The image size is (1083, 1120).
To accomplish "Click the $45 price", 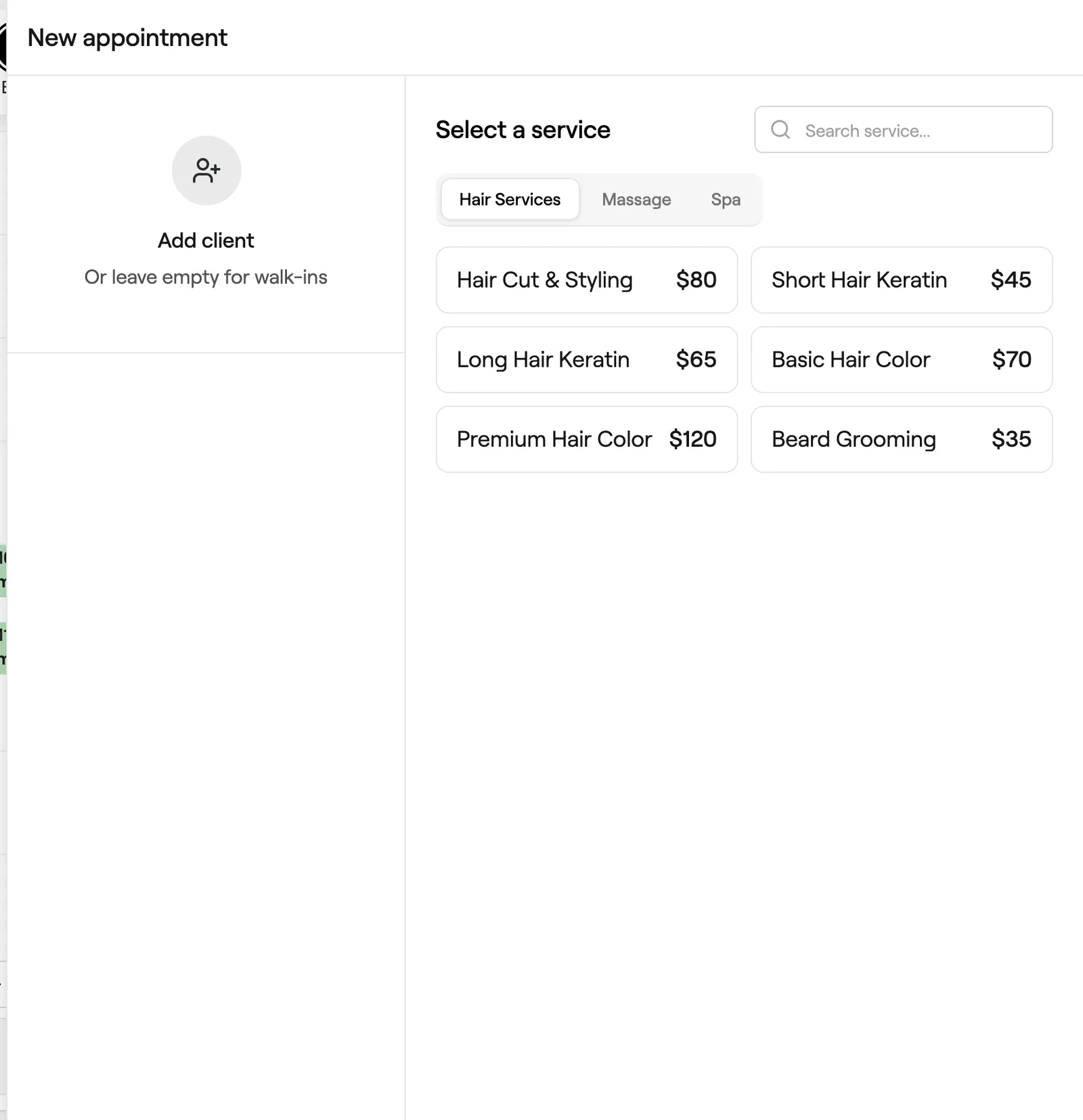I will tap(1011, 279).
